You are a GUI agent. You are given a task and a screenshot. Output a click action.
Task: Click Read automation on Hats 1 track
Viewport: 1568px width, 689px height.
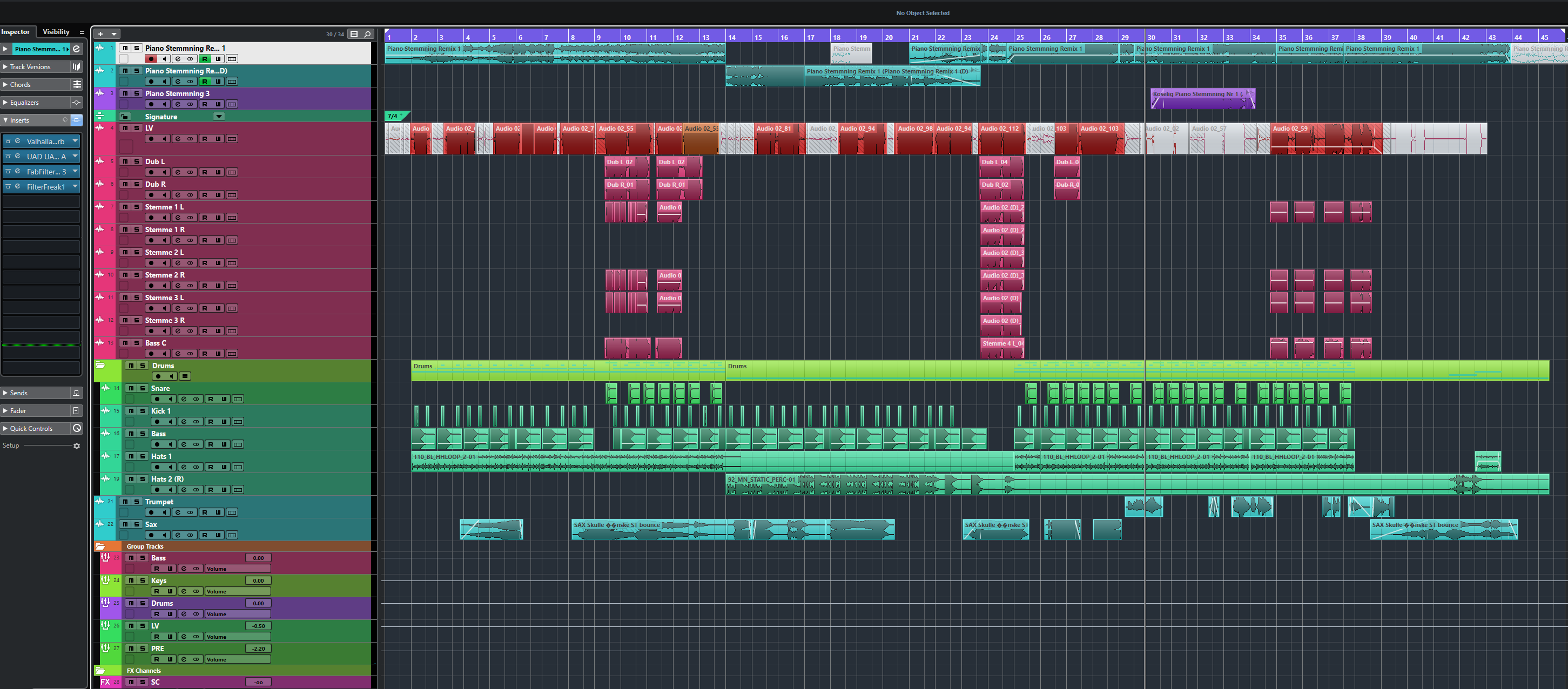(211, 468)
